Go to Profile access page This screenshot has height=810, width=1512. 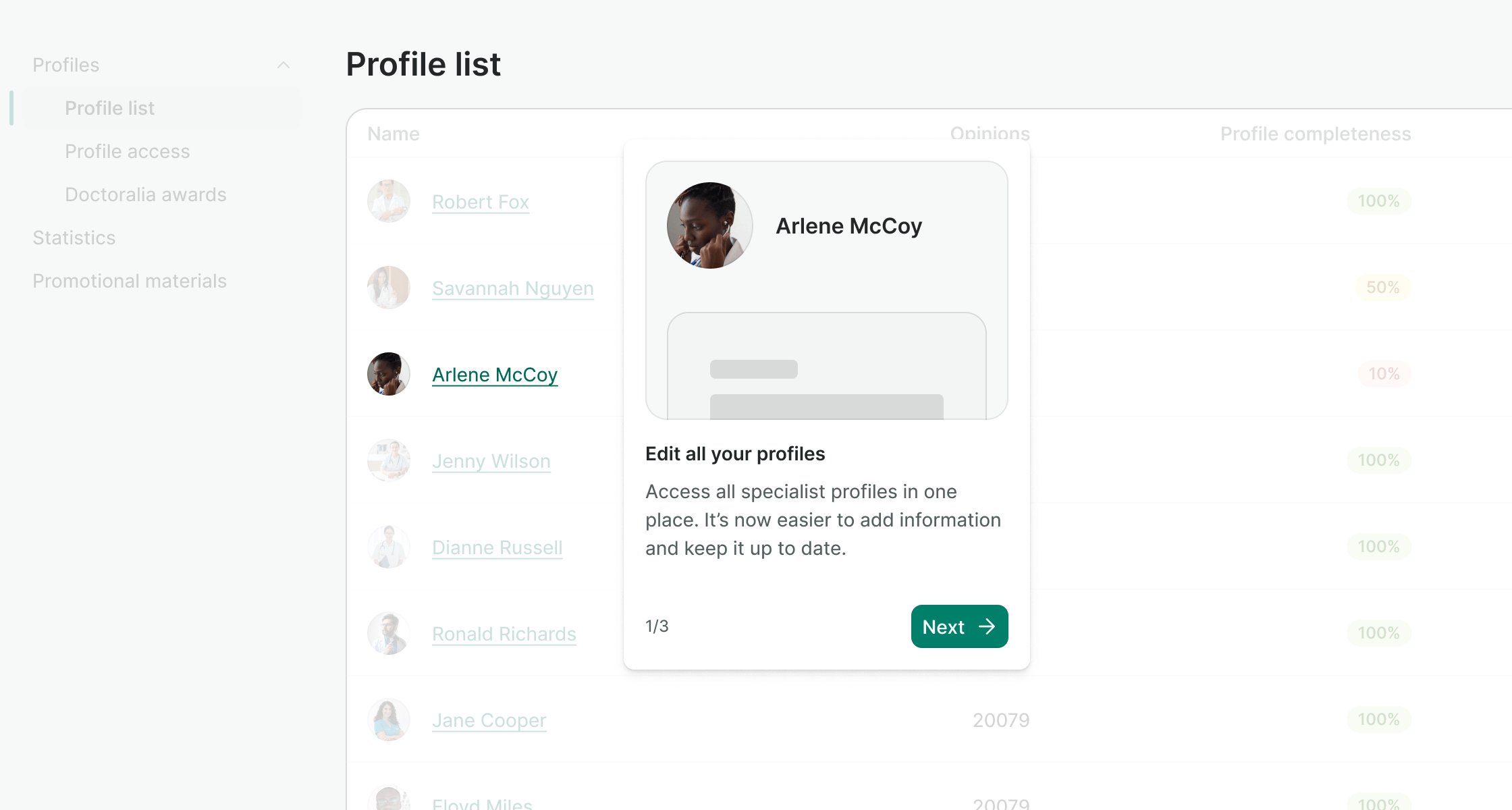[x=128, y=151]
